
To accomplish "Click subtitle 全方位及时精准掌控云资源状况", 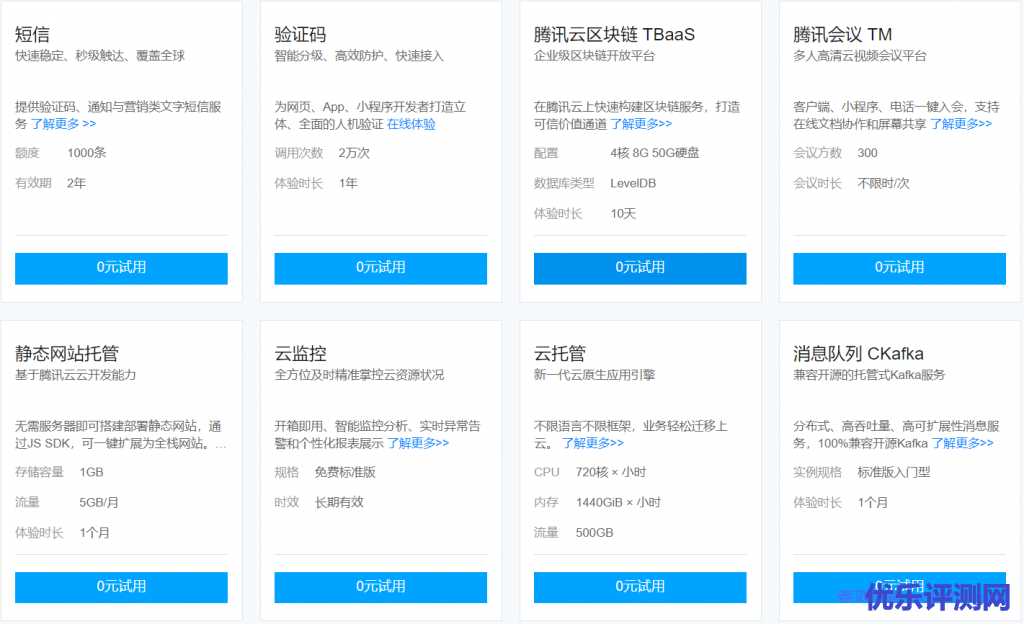I will coord(359,375).
